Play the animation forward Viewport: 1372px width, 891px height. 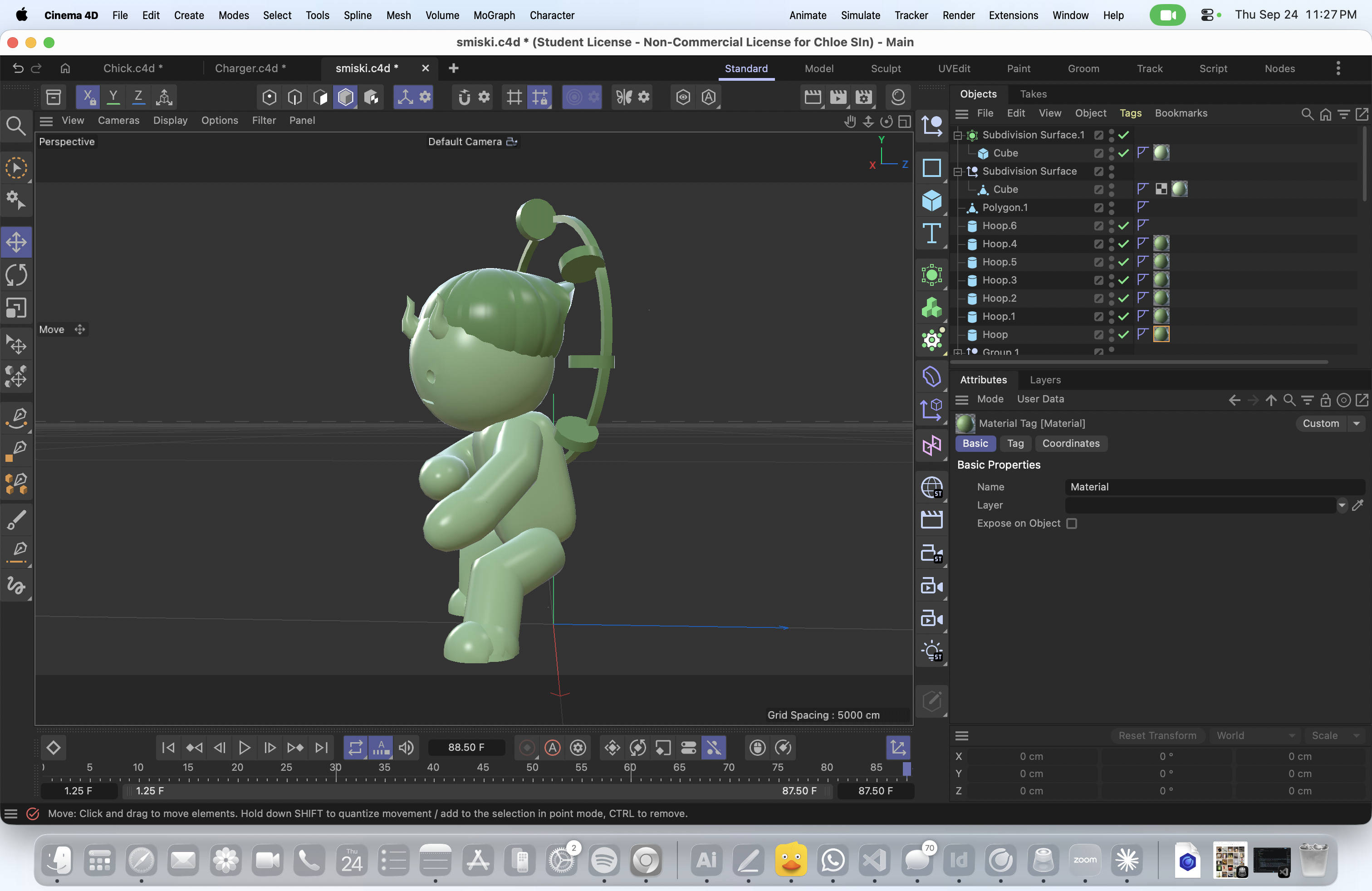(245, 748)
